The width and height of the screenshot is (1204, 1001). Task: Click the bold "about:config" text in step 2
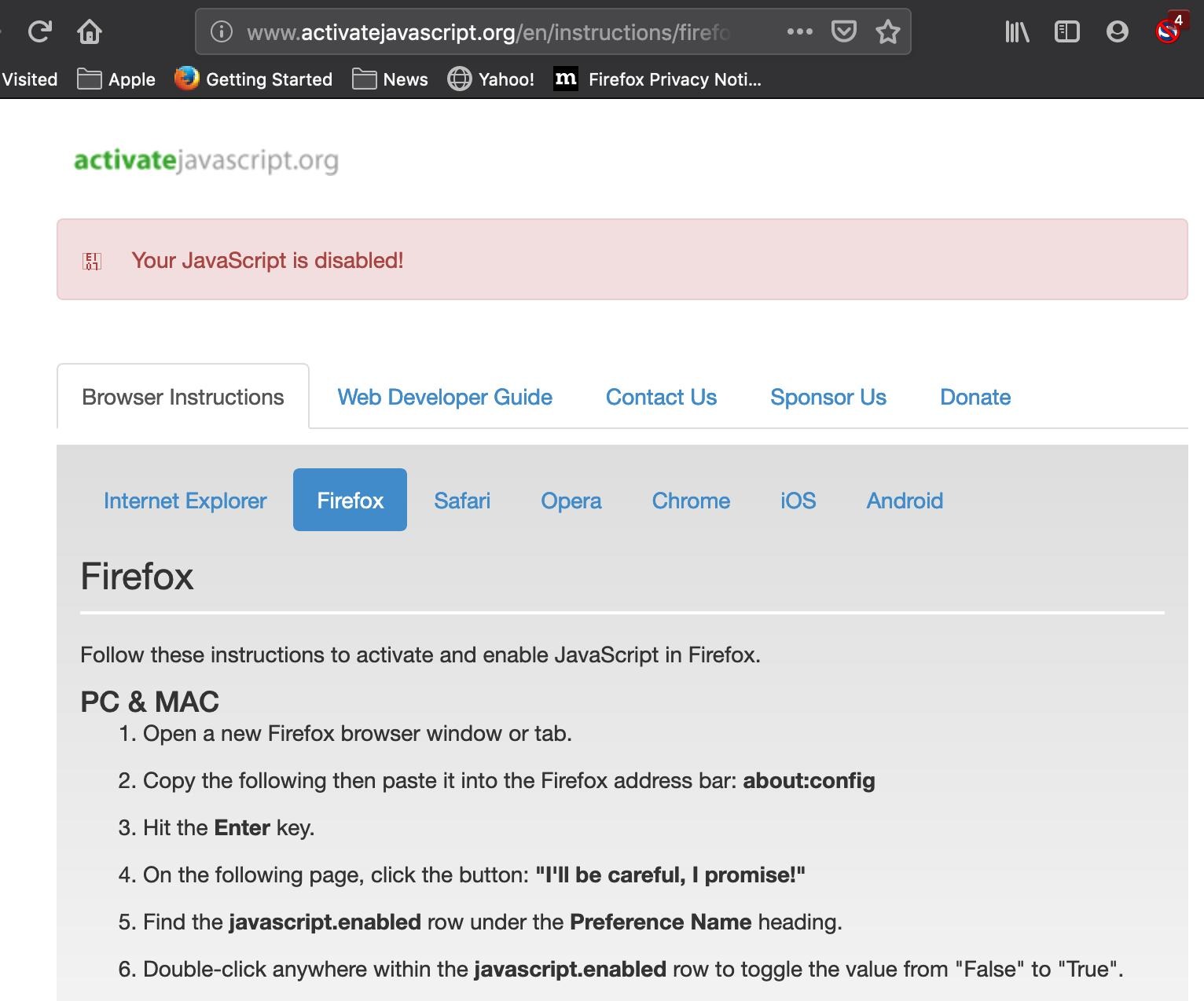pos(809,781)
